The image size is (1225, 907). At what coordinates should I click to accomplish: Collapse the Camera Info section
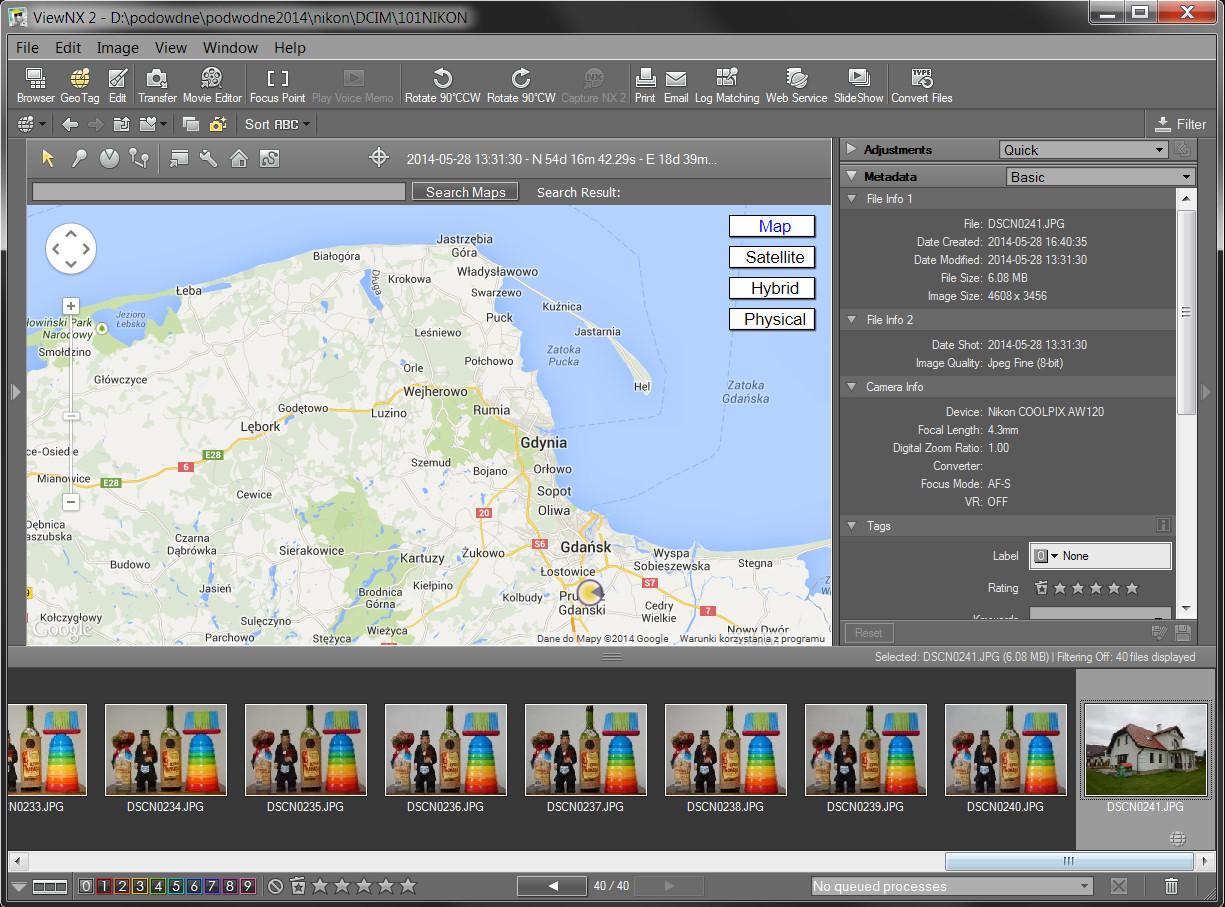point(851,387)
